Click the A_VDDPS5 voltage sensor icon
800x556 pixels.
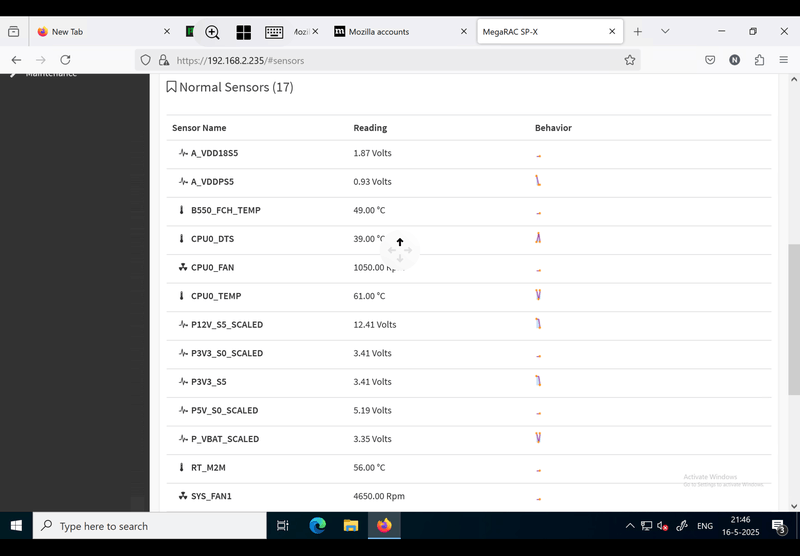click(183, 181)
